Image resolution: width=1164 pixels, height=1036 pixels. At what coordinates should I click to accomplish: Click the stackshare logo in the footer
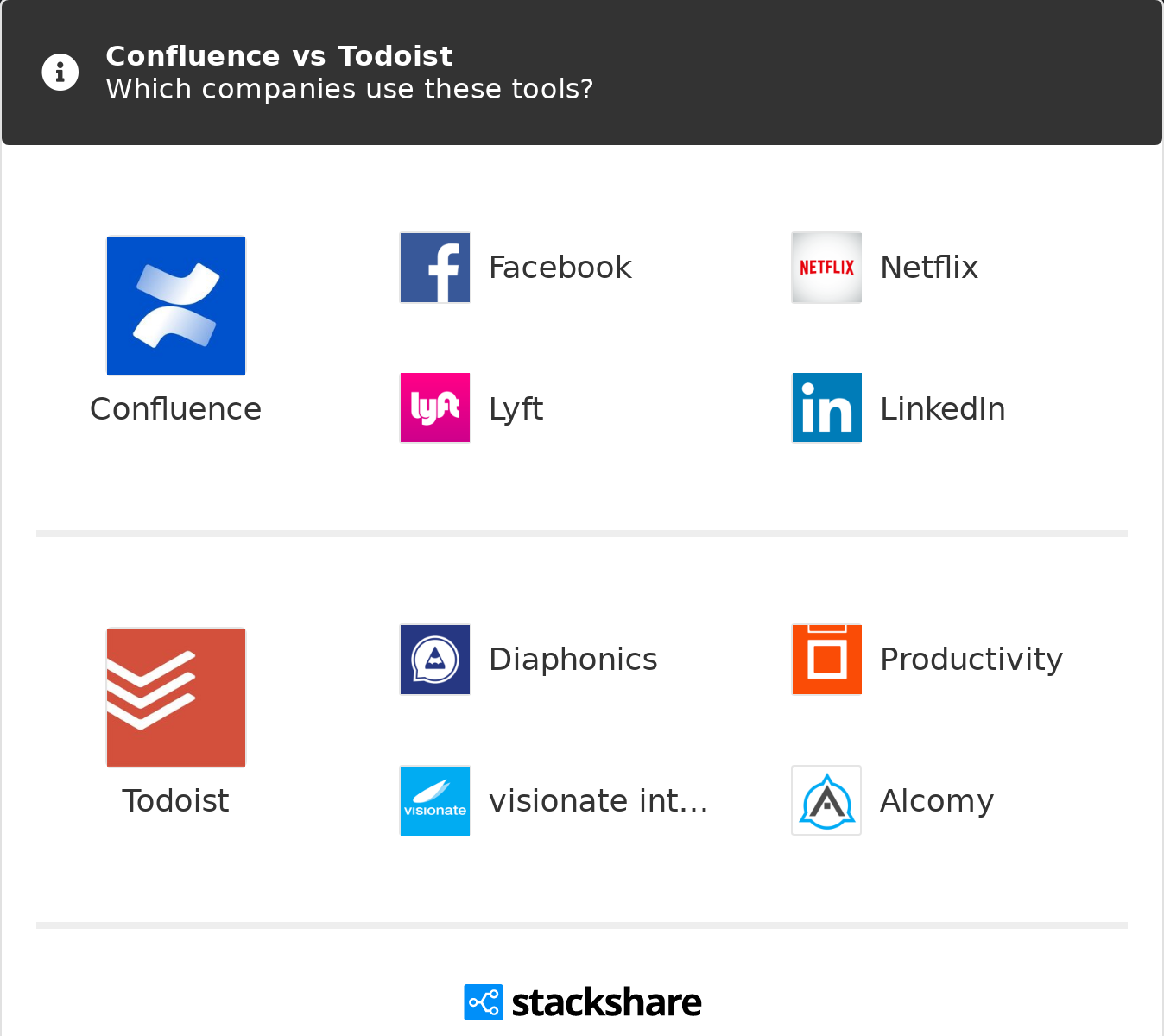tap(583, 1002)
